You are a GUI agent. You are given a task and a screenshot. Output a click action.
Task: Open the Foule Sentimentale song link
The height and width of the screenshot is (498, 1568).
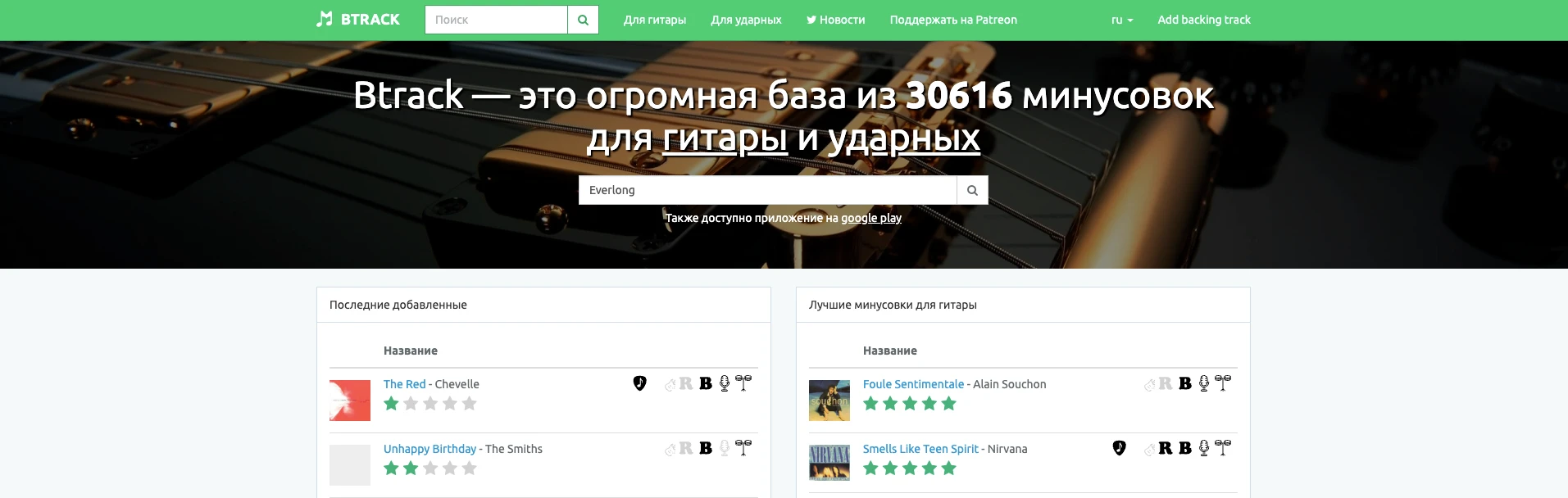coord(913,384)
